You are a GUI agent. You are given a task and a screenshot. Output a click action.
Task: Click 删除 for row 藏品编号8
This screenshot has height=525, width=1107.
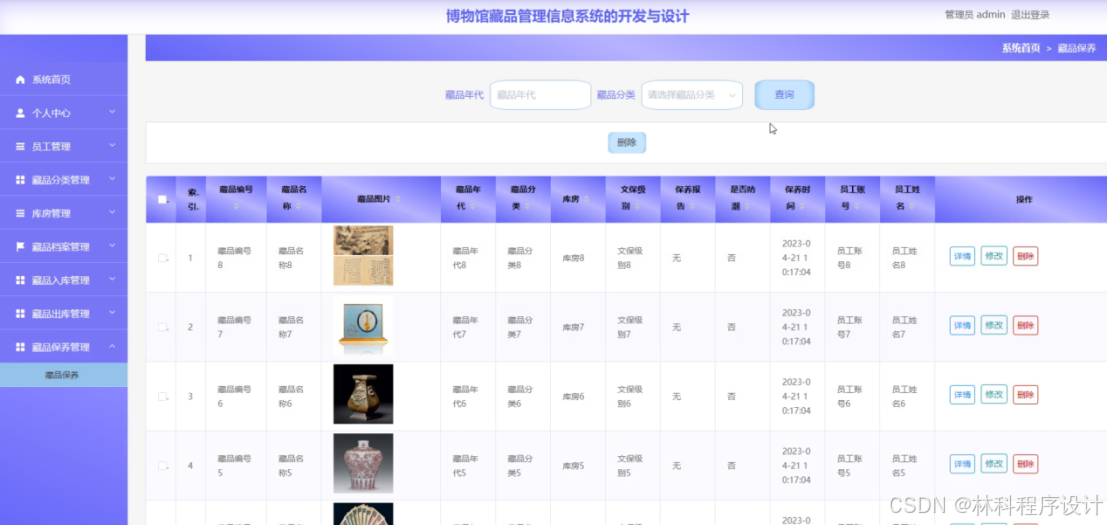1025,256
